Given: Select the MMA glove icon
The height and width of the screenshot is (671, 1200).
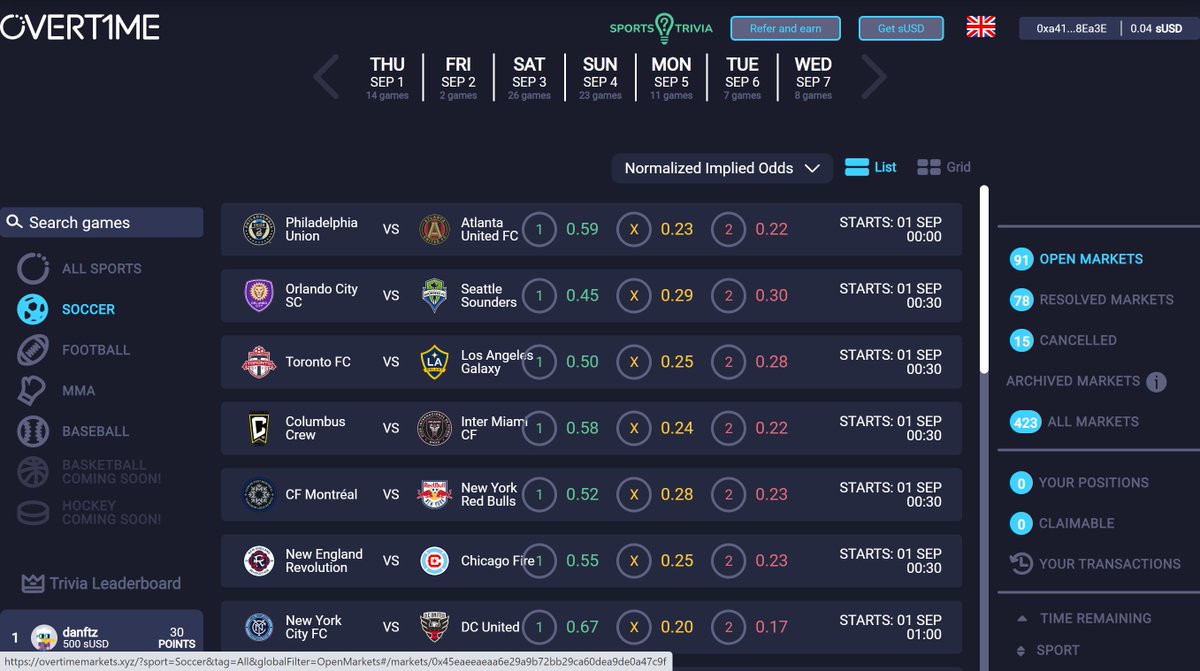Looking at the screenshot, I should point(33,391).
